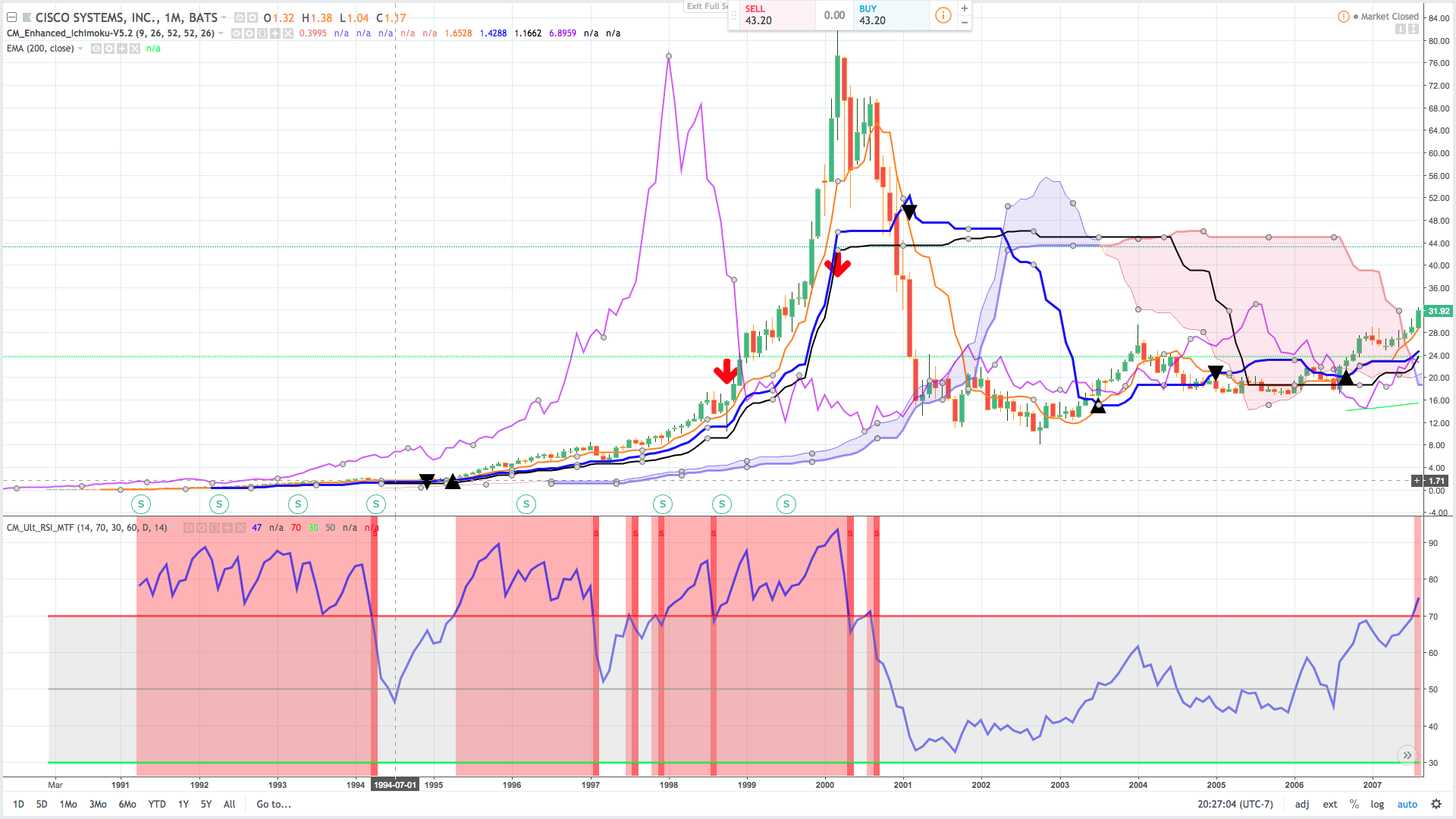Click the order panel info icon
This screenshot has width=1456, height=819.
click(x=943, y=15)
